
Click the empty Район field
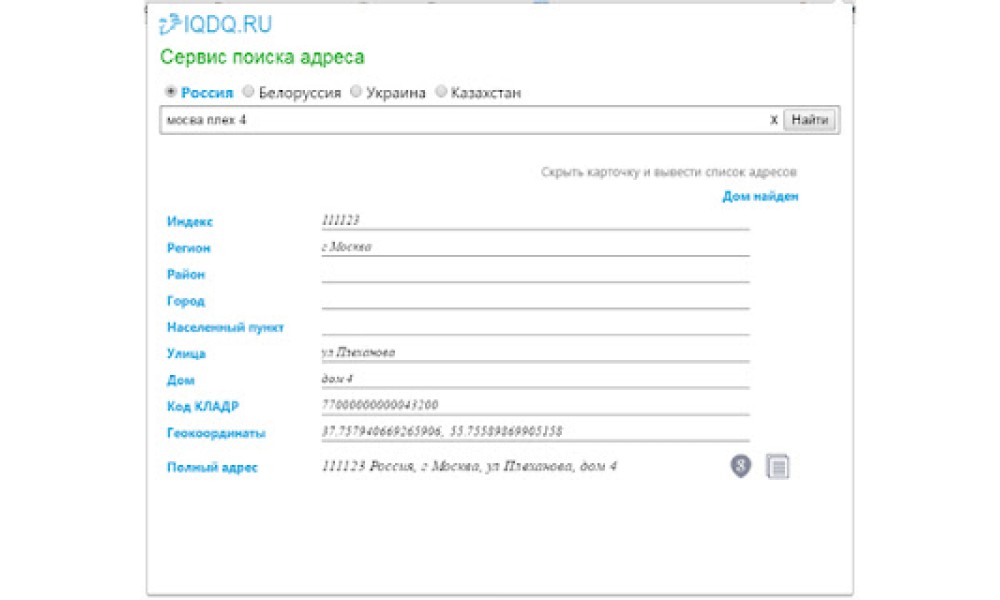click(535, 273)
